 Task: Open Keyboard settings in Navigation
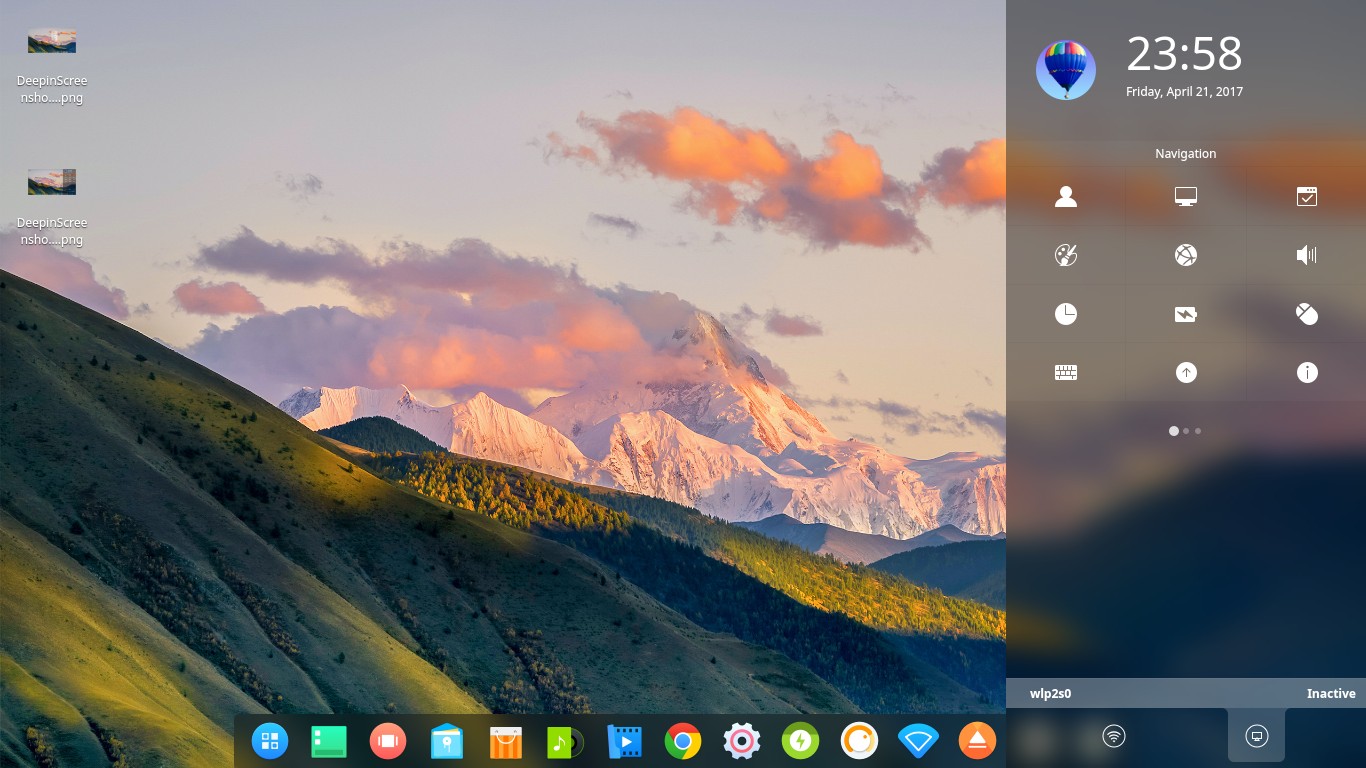coord(1066,372)
